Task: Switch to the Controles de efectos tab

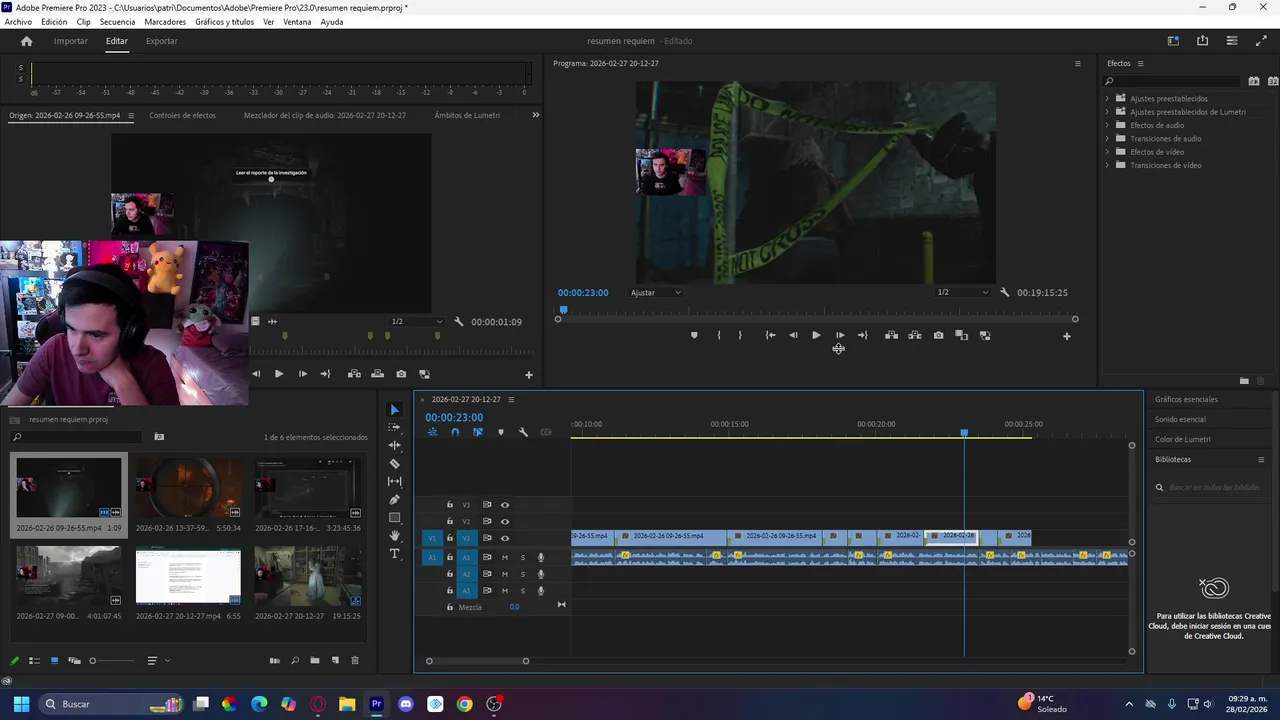Action: 182,115
